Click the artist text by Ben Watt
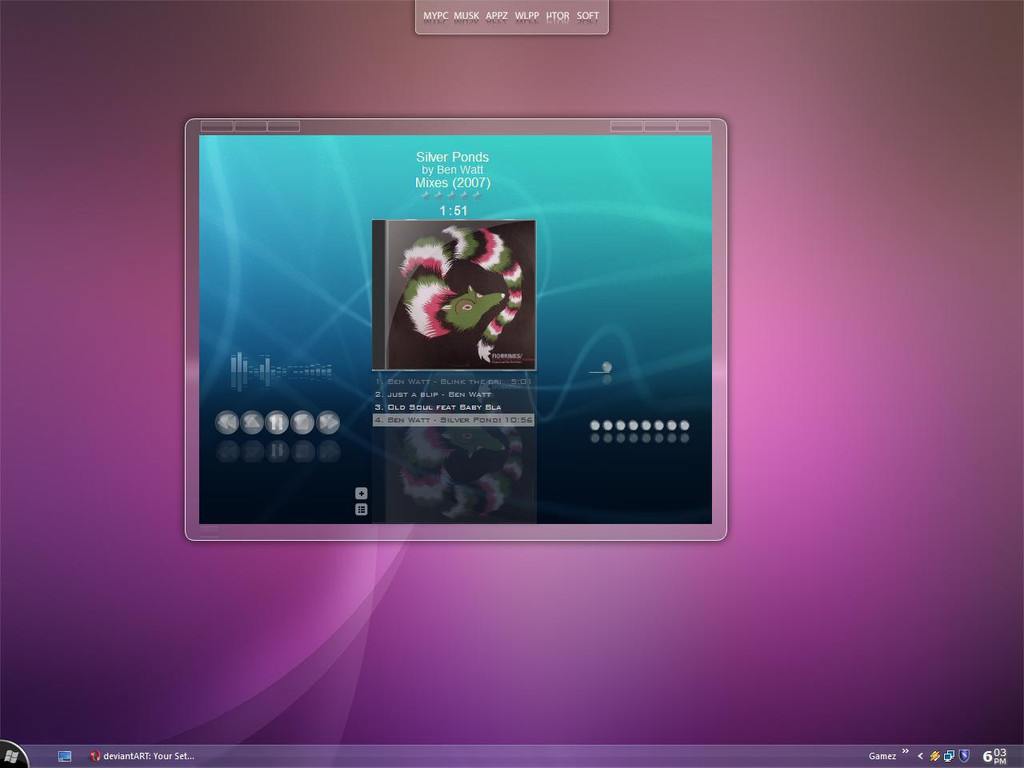Image resolution: width=1024 pixels, height=768 pixels. click(x=453, y=170)
